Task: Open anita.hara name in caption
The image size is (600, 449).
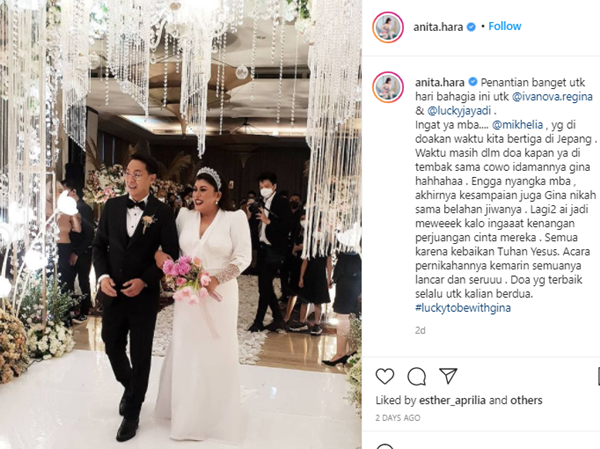Action: [440, 82]
